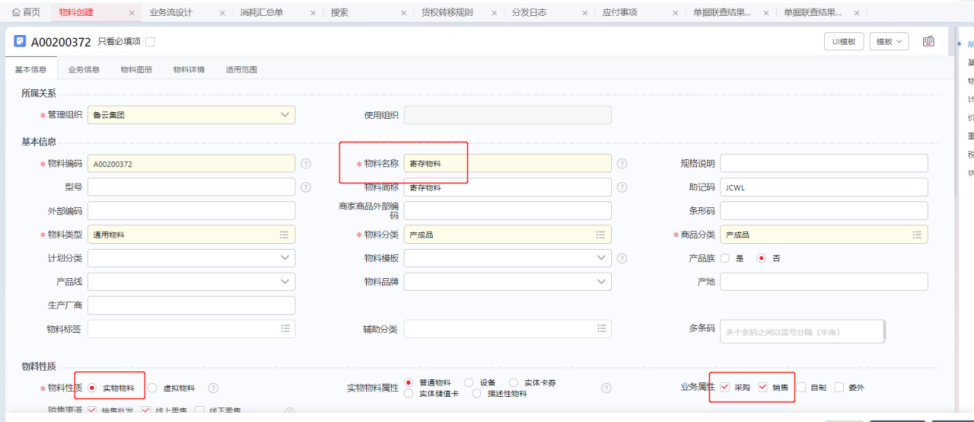Open the list picker in 商品分类 field
This screenshot has width=974, height=422.
[x=916, y=234]
